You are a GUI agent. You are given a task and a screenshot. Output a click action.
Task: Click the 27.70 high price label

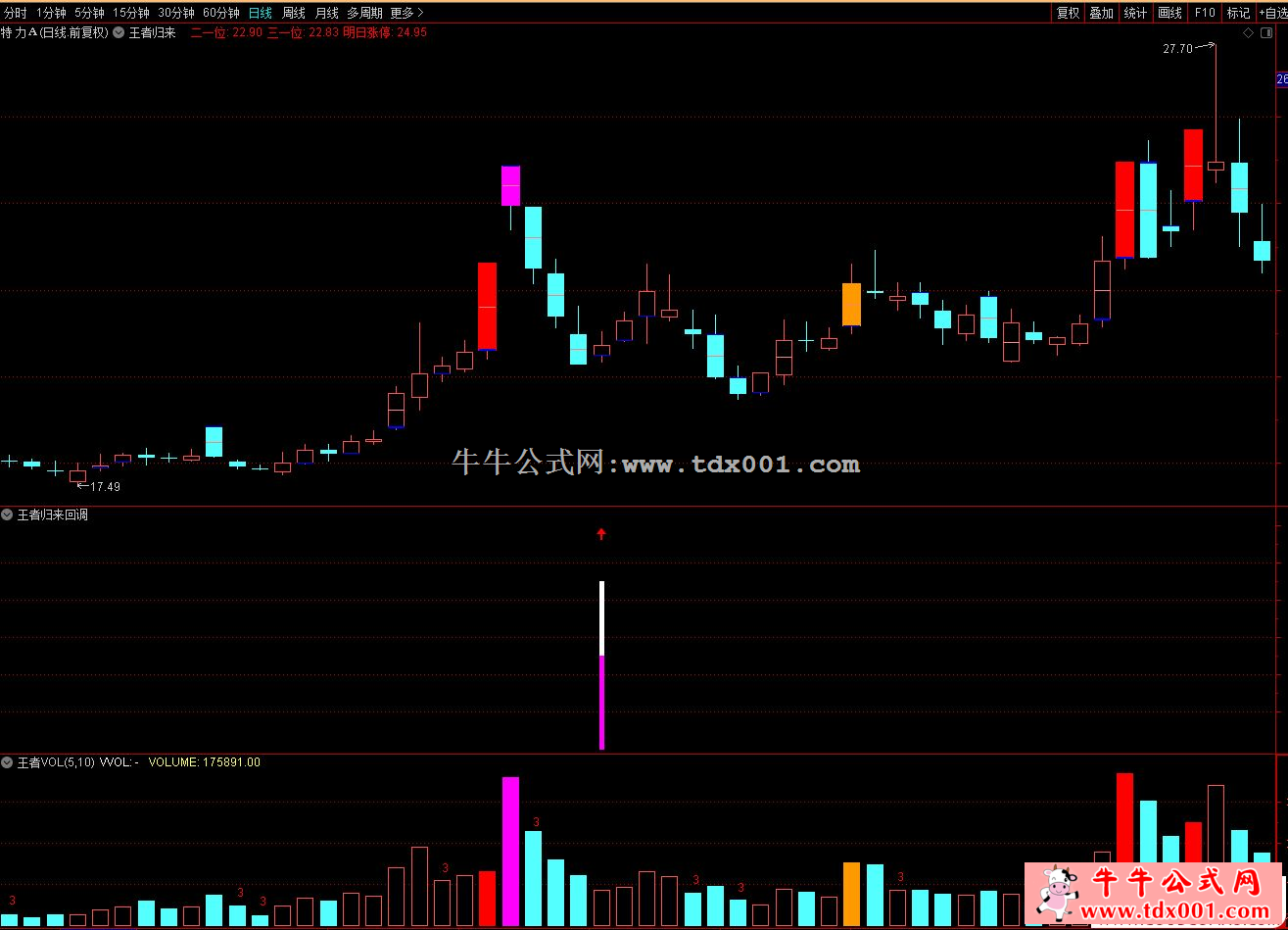click(x=1177, y=49)
